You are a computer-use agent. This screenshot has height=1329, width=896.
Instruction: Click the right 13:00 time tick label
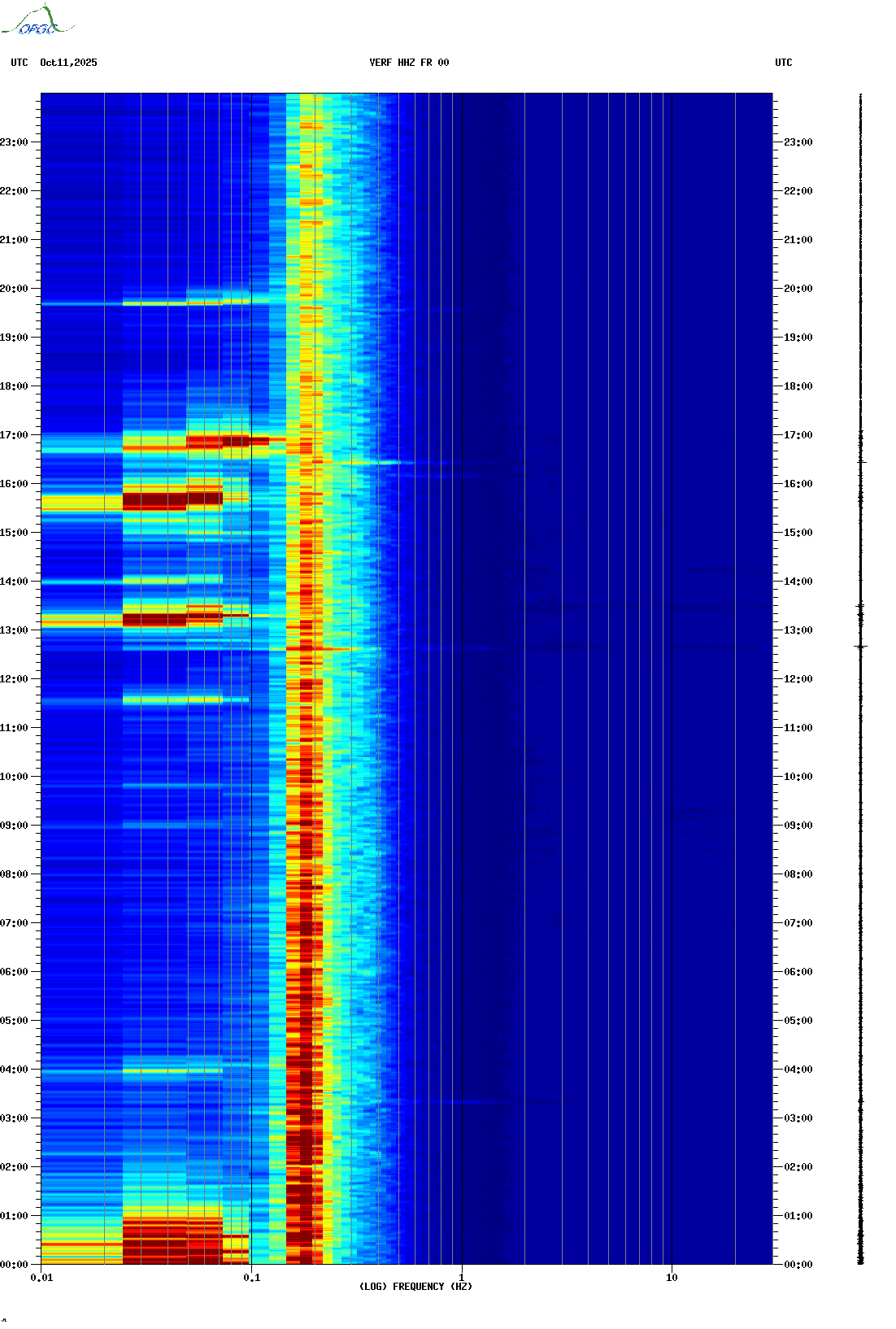point(798,630)
